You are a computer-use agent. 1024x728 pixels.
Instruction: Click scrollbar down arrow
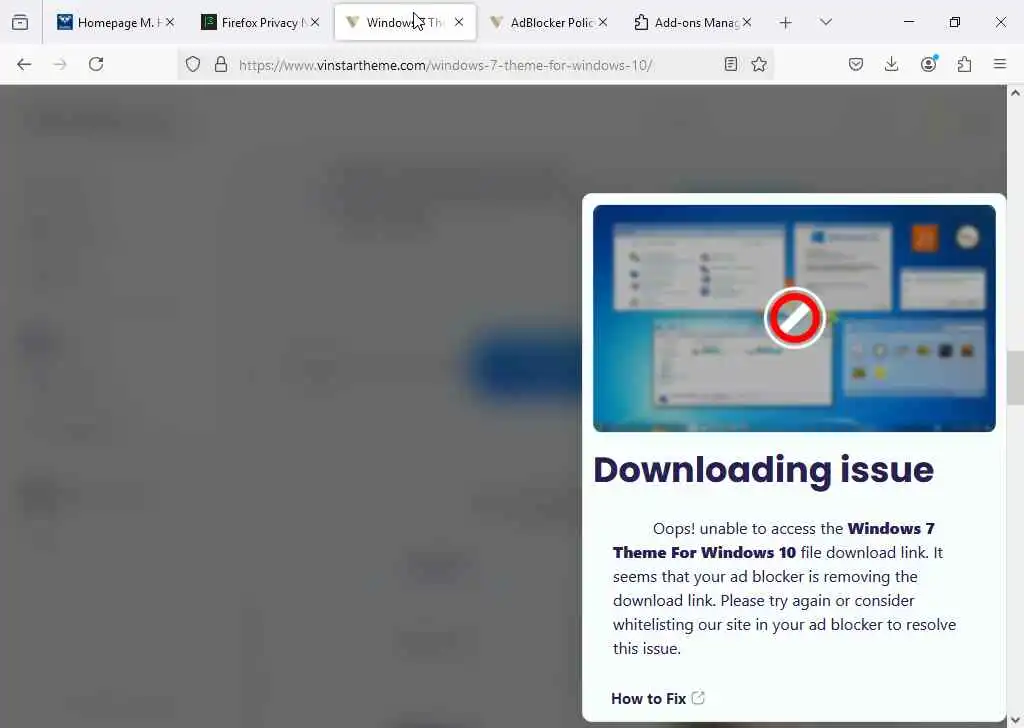1015,720
